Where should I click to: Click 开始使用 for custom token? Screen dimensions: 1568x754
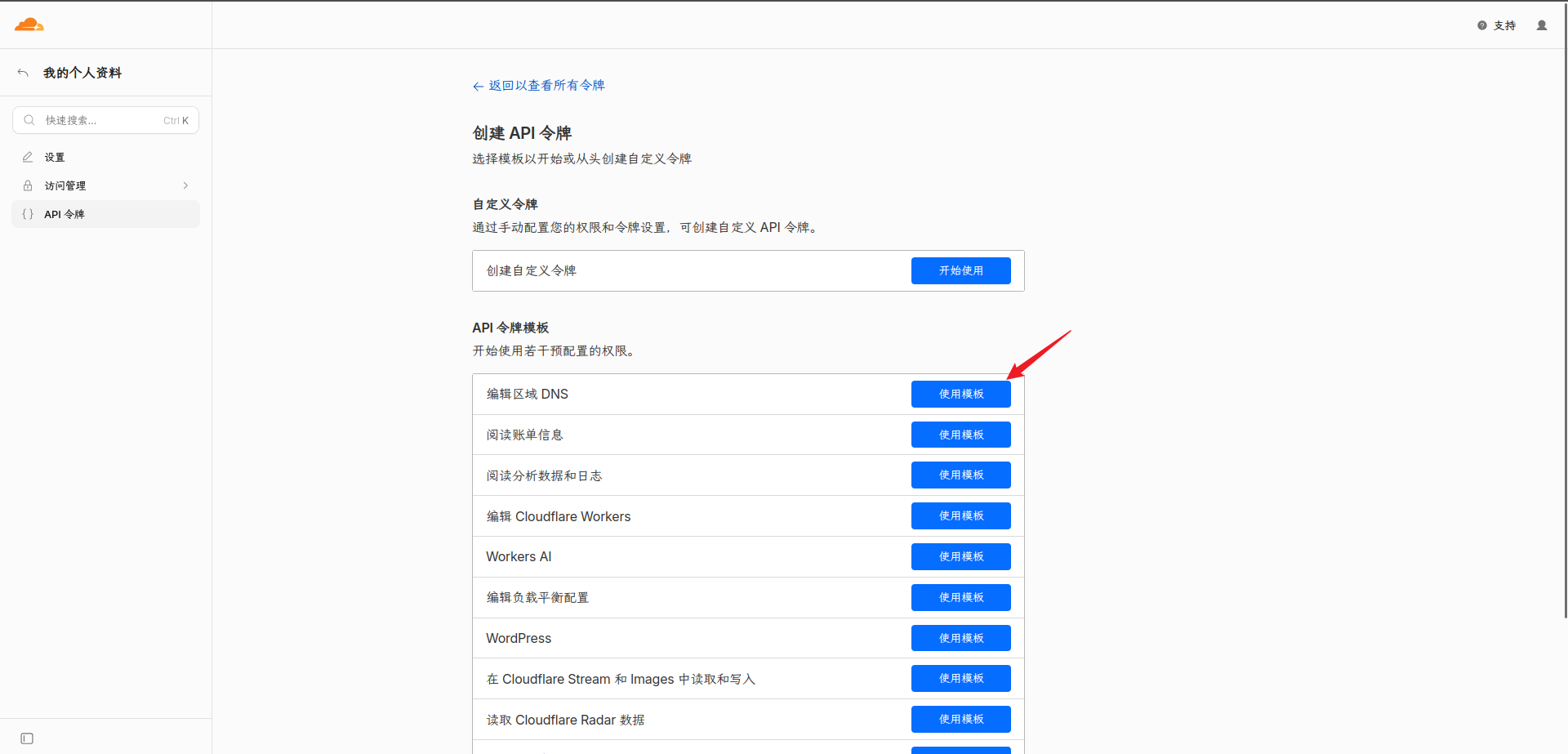(960, 270)
